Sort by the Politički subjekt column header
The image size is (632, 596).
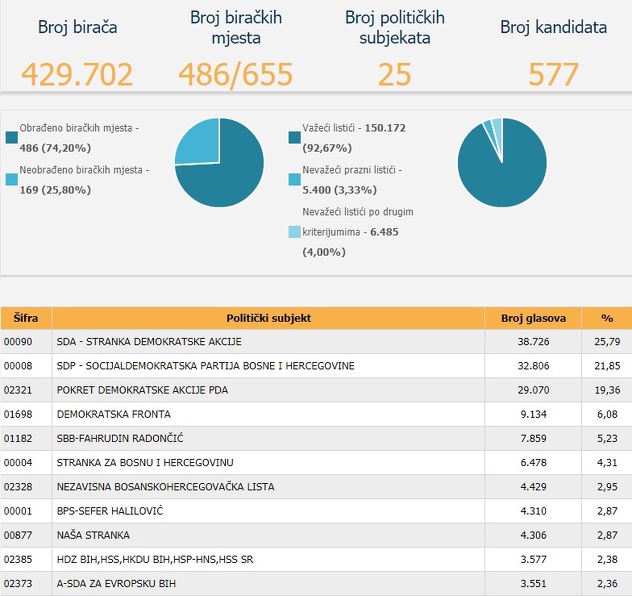(x=268, y=318)
